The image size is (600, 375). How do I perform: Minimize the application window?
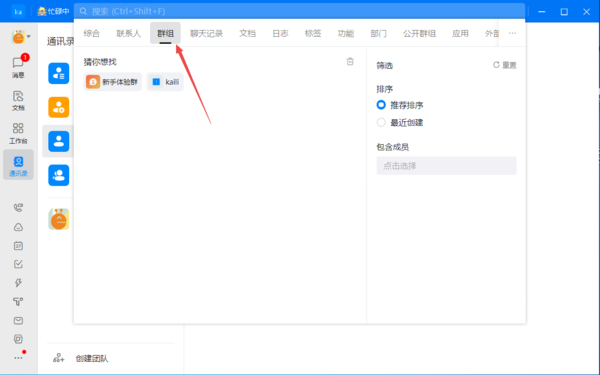(x=541, y=11)
